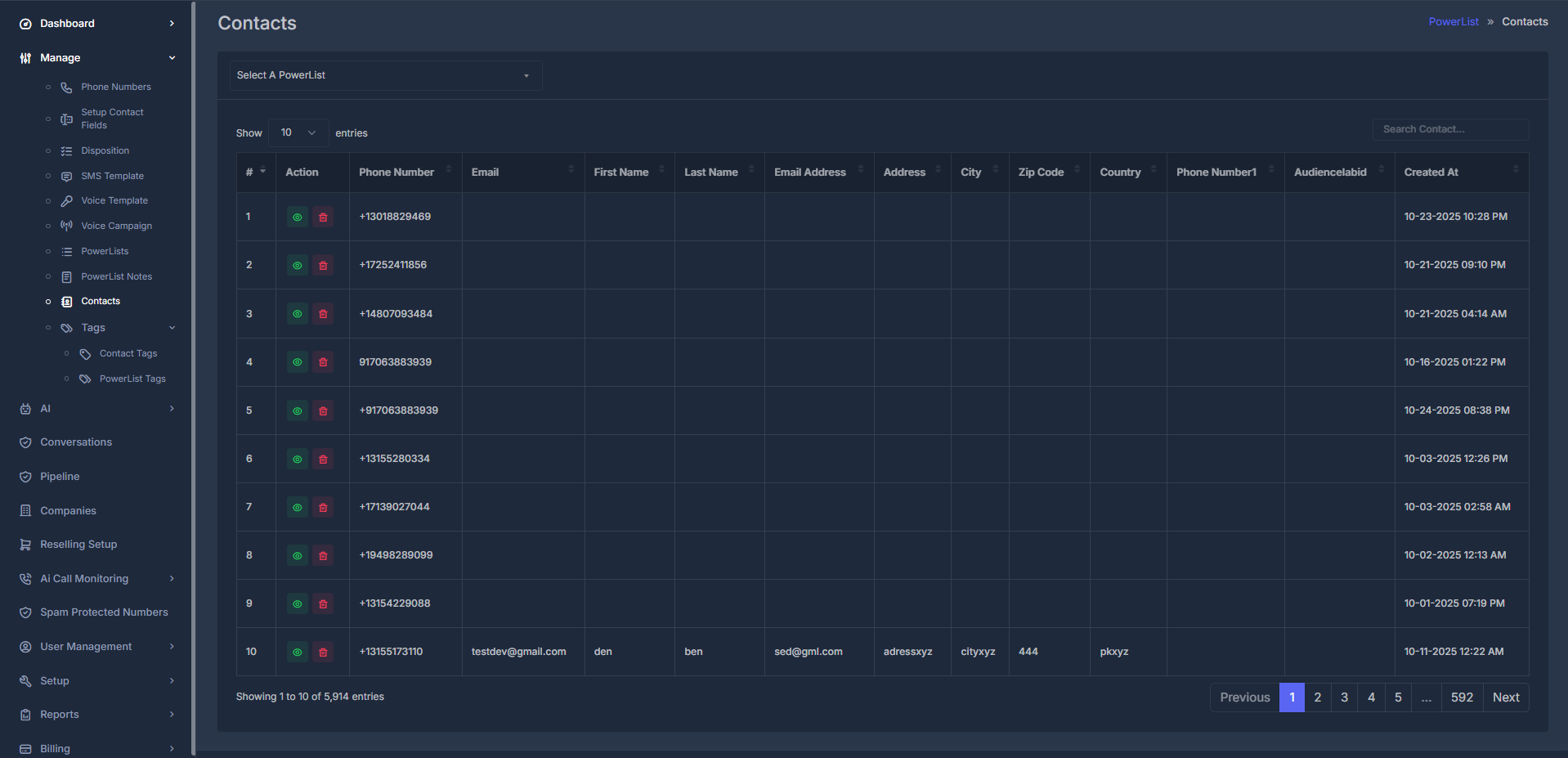The image size is (1568, 758).
Task: Switch to the Contacts section in sidebar
Action: click(x=101, y=301)
